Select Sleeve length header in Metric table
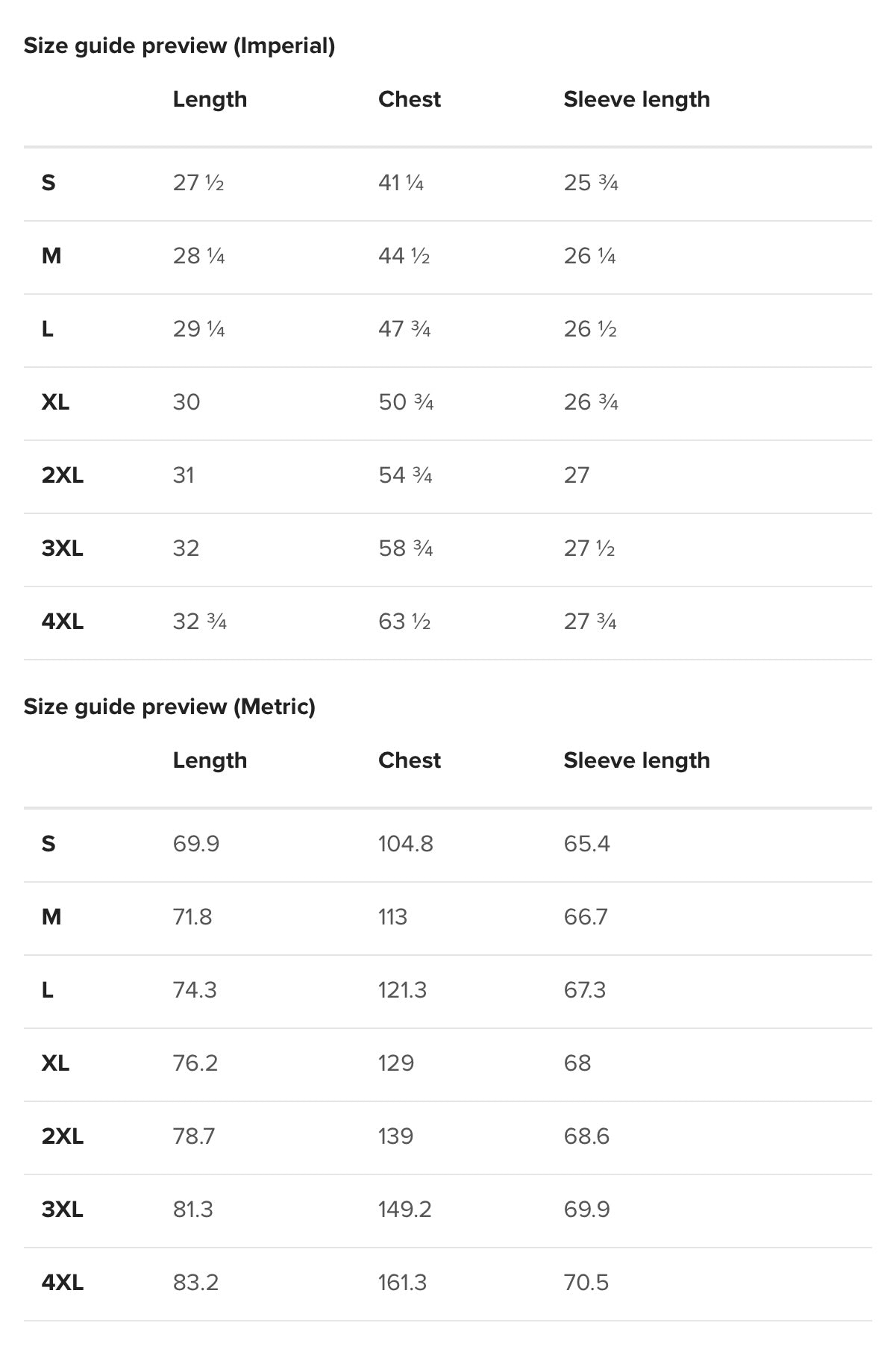Screen dimensions: 896x1358 coord(636,760)
